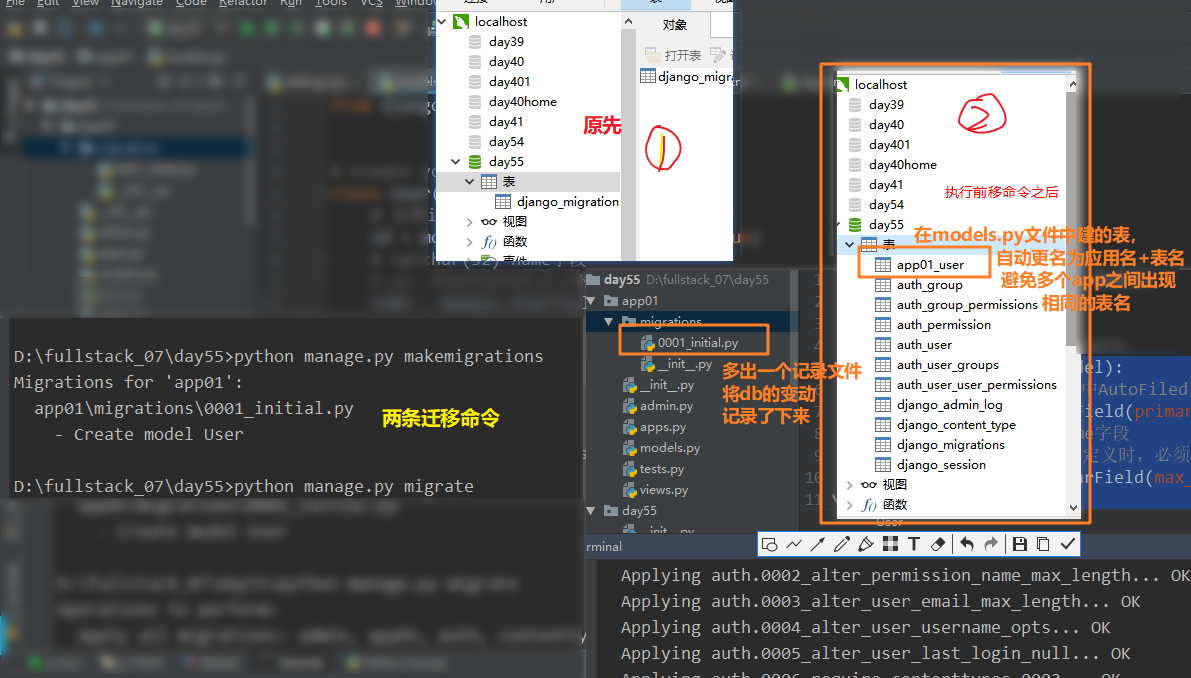
Task: Open tests.py in project tree
Action: tap(662, 468)
